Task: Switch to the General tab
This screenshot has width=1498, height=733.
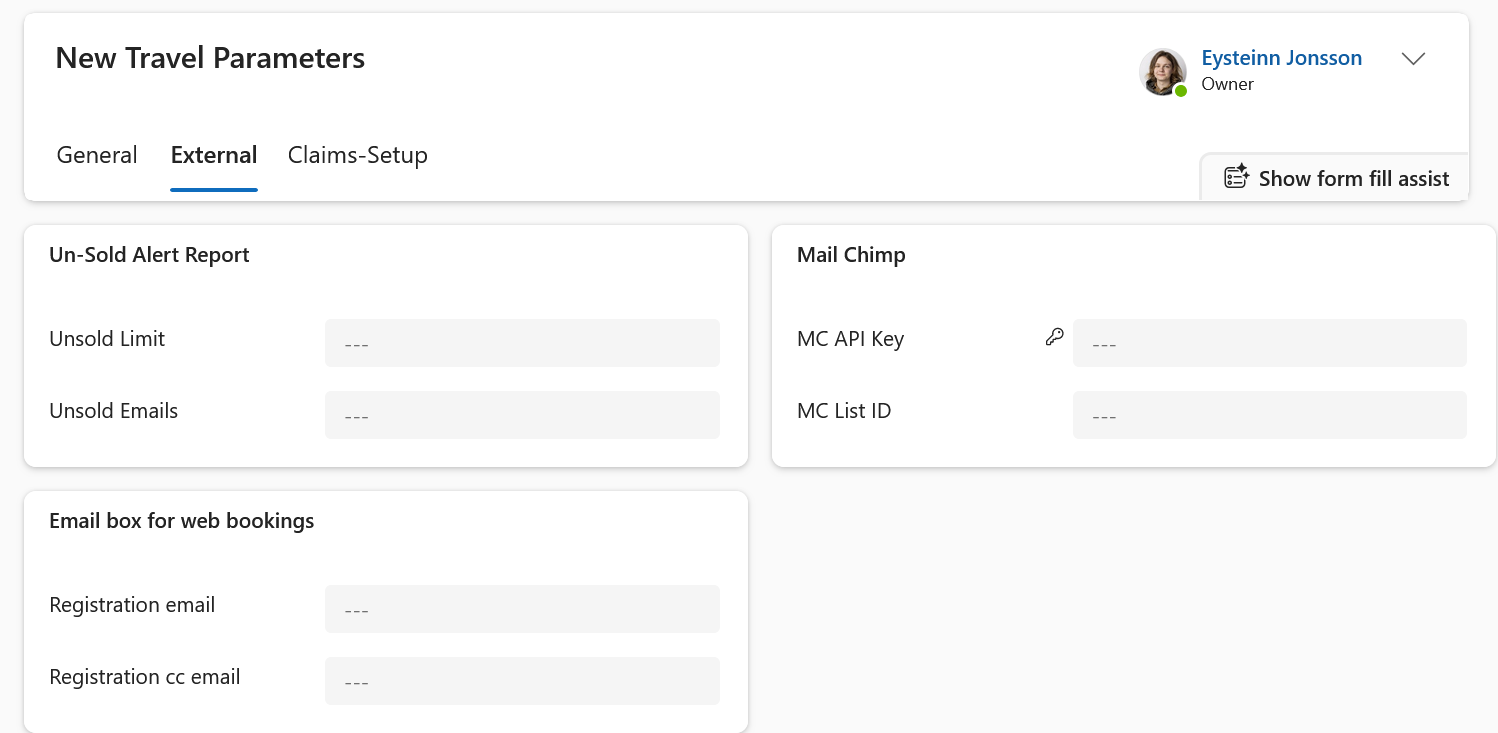Action: (x=97, y=155)
